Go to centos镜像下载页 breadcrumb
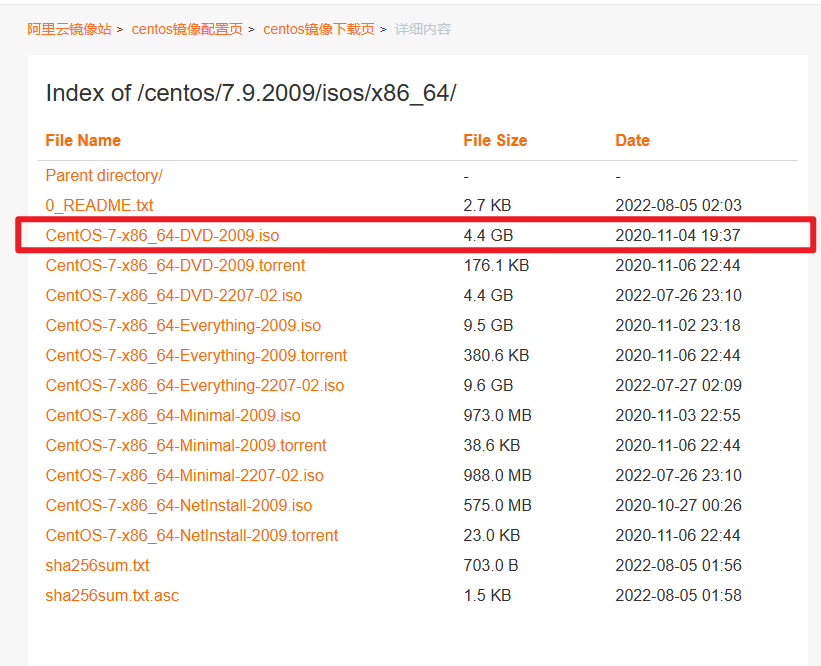This screenshot has height=666, width=821. coord(319,29)
